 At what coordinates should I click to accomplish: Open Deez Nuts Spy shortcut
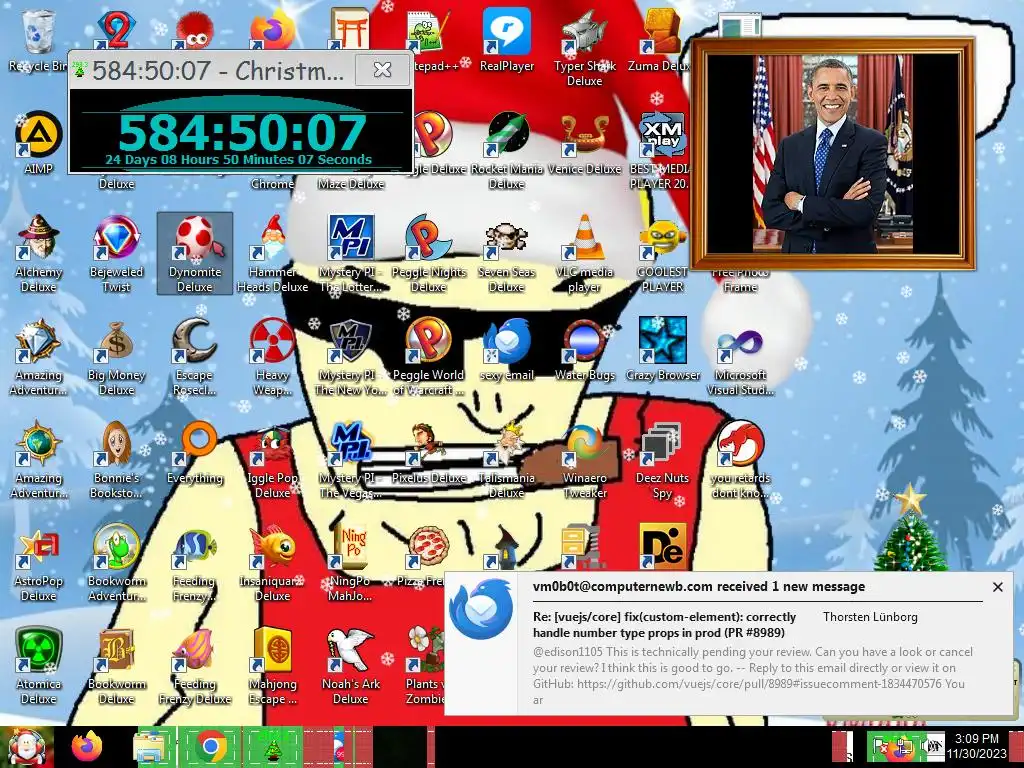[662, 461]
